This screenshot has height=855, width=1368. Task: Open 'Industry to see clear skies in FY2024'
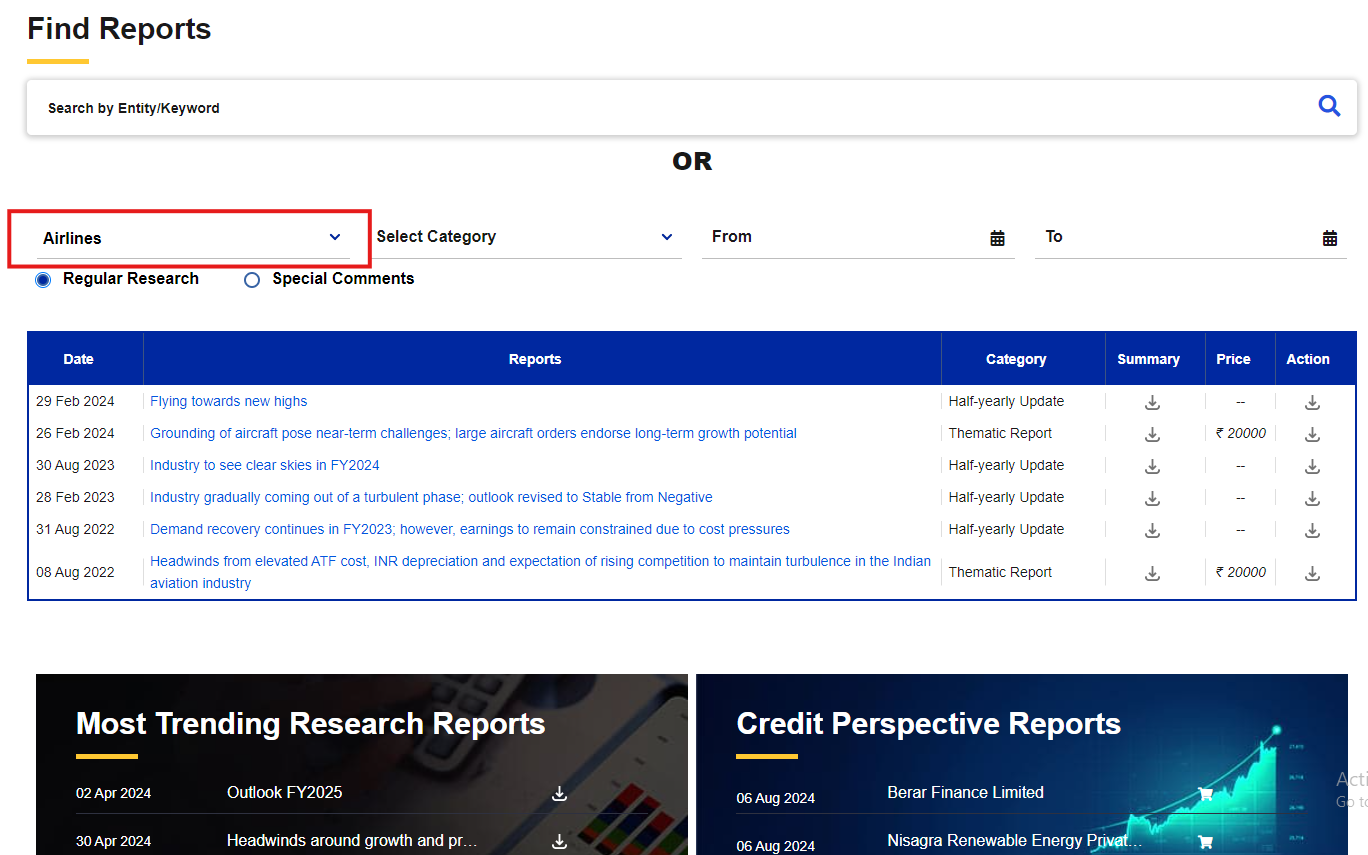tap(264, 465)
